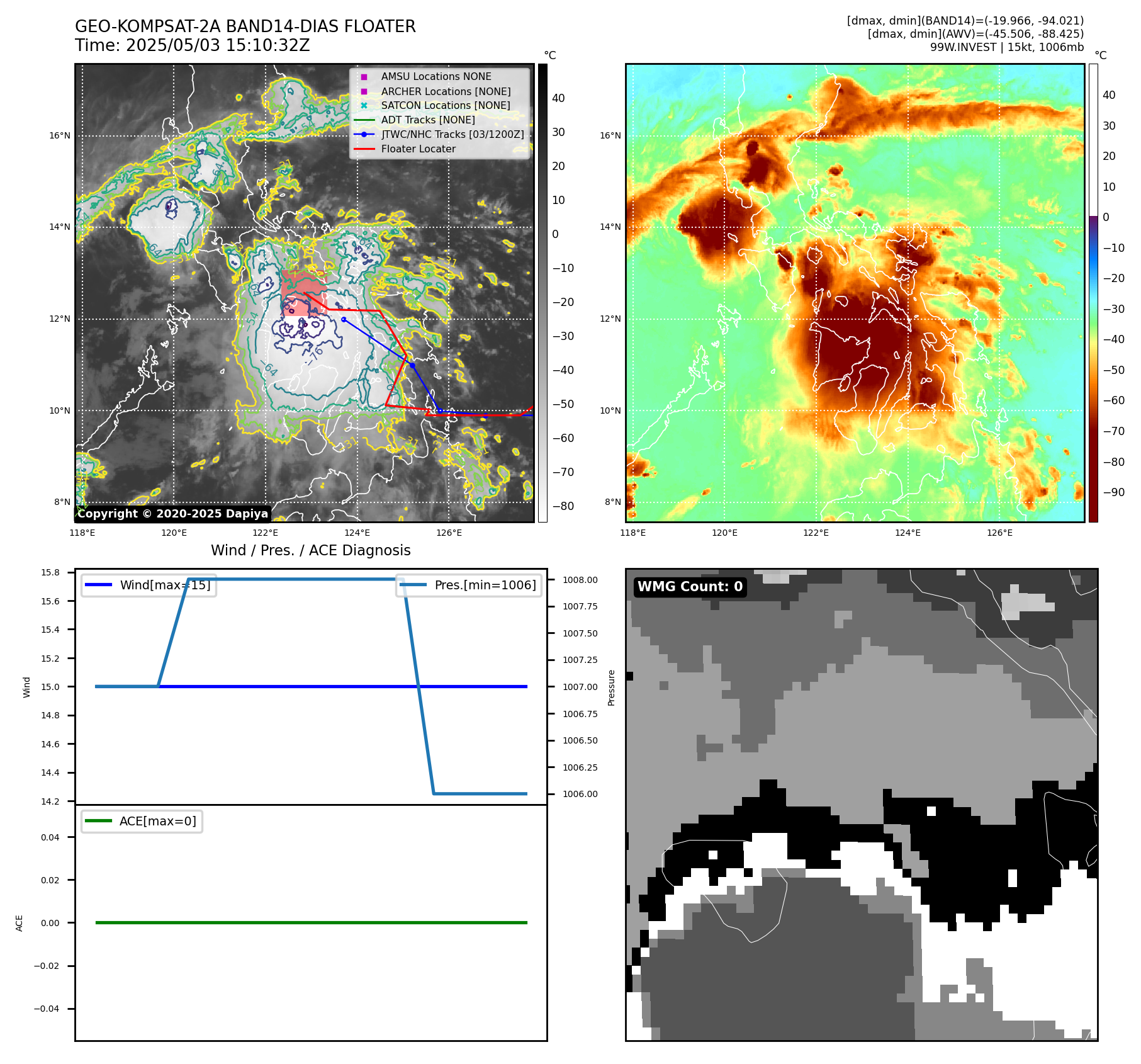
Task: Select JTWC/NHC Tracks [03/1200Z] legend entry
Action: [439, 135]
